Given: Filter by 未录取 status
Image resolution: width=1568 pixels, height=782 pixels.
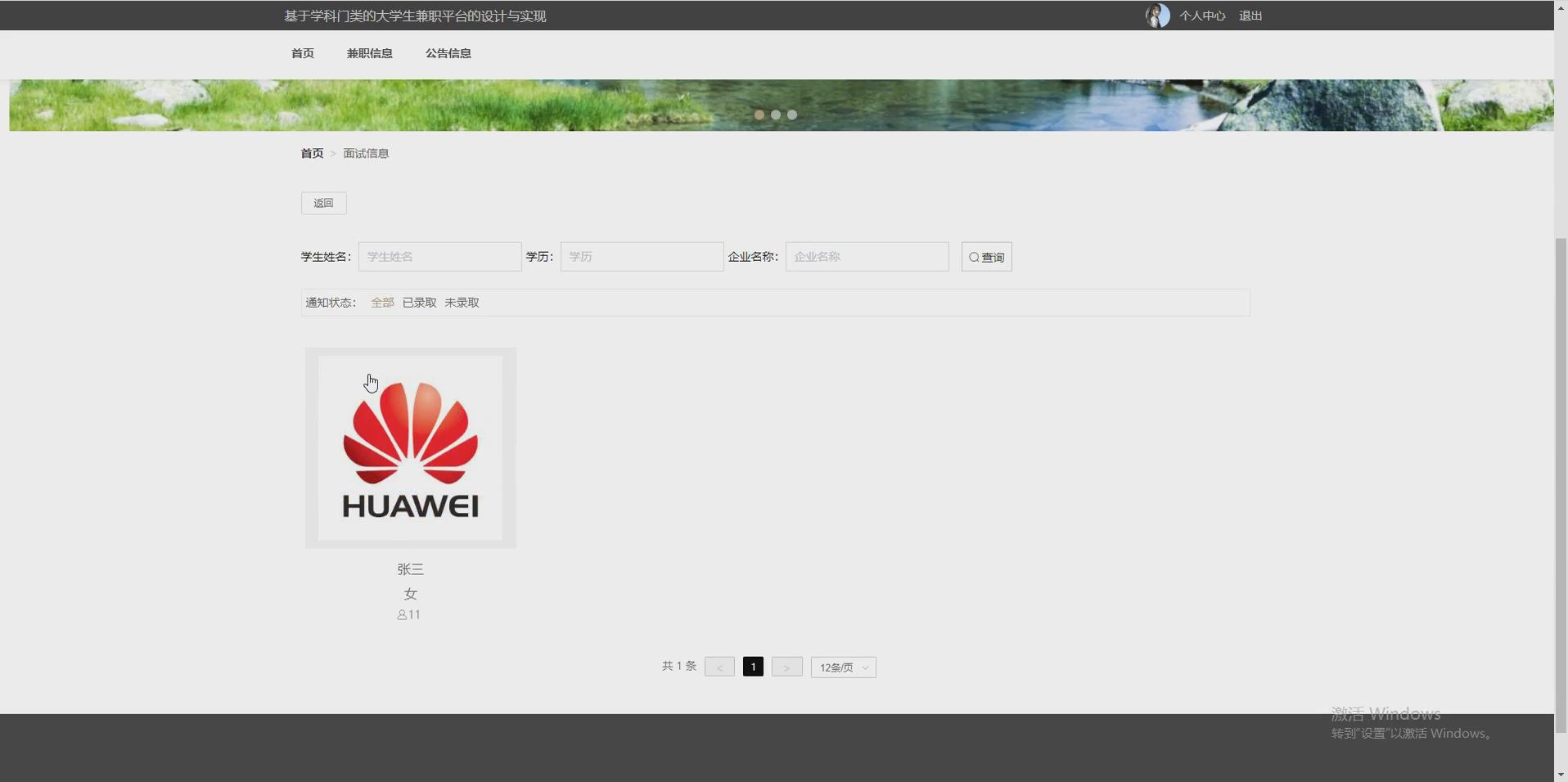Looking at the screenshot, I should (x=462, y=303).
